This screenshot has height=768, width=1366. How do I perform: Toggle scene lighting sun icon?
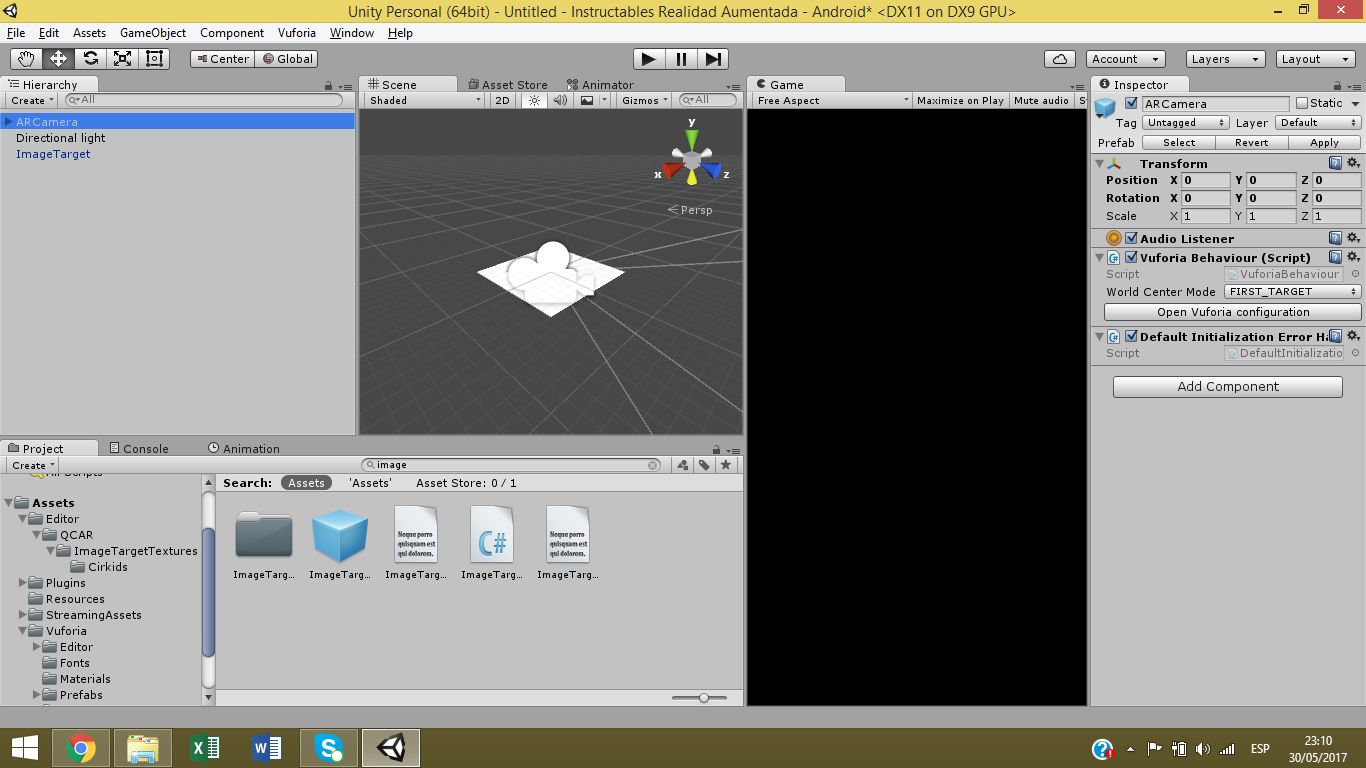tap(534, 100)
